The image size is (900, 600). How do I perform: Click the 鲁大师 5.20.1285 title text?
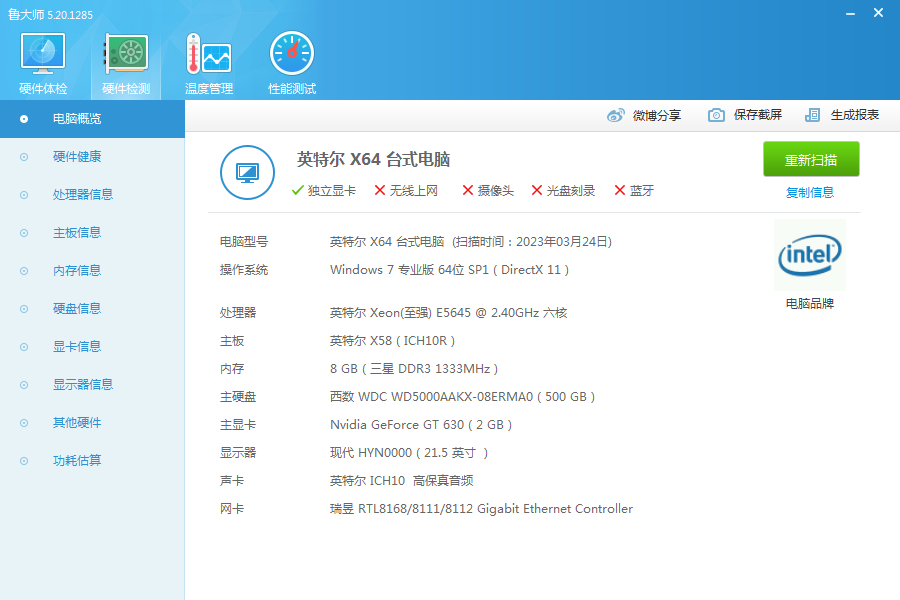coord(51,14)
